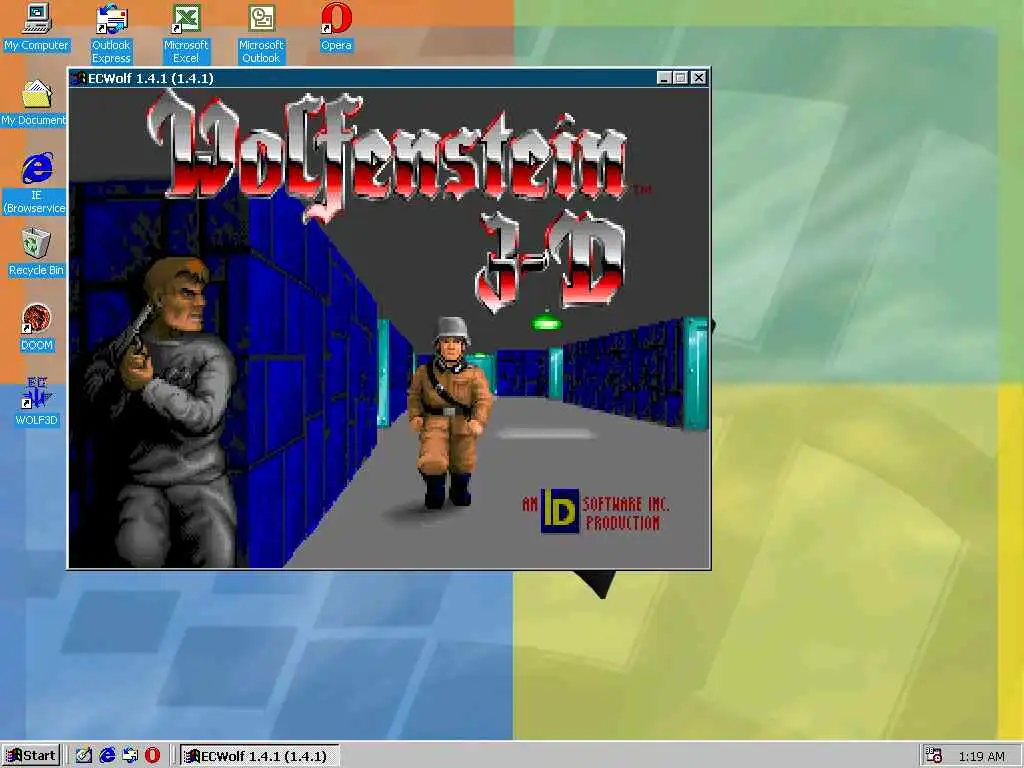Screen dimensions: 1024x768
Task: Launch Internet Explorer from quick launch
Action: (106, 756)
